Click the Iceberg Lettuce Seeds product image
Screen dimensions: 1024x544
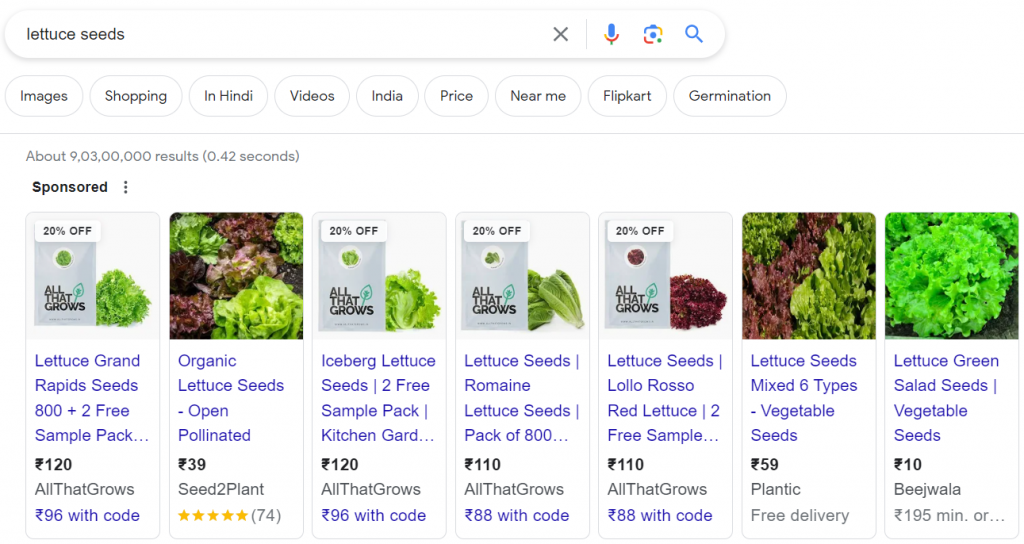379,276
